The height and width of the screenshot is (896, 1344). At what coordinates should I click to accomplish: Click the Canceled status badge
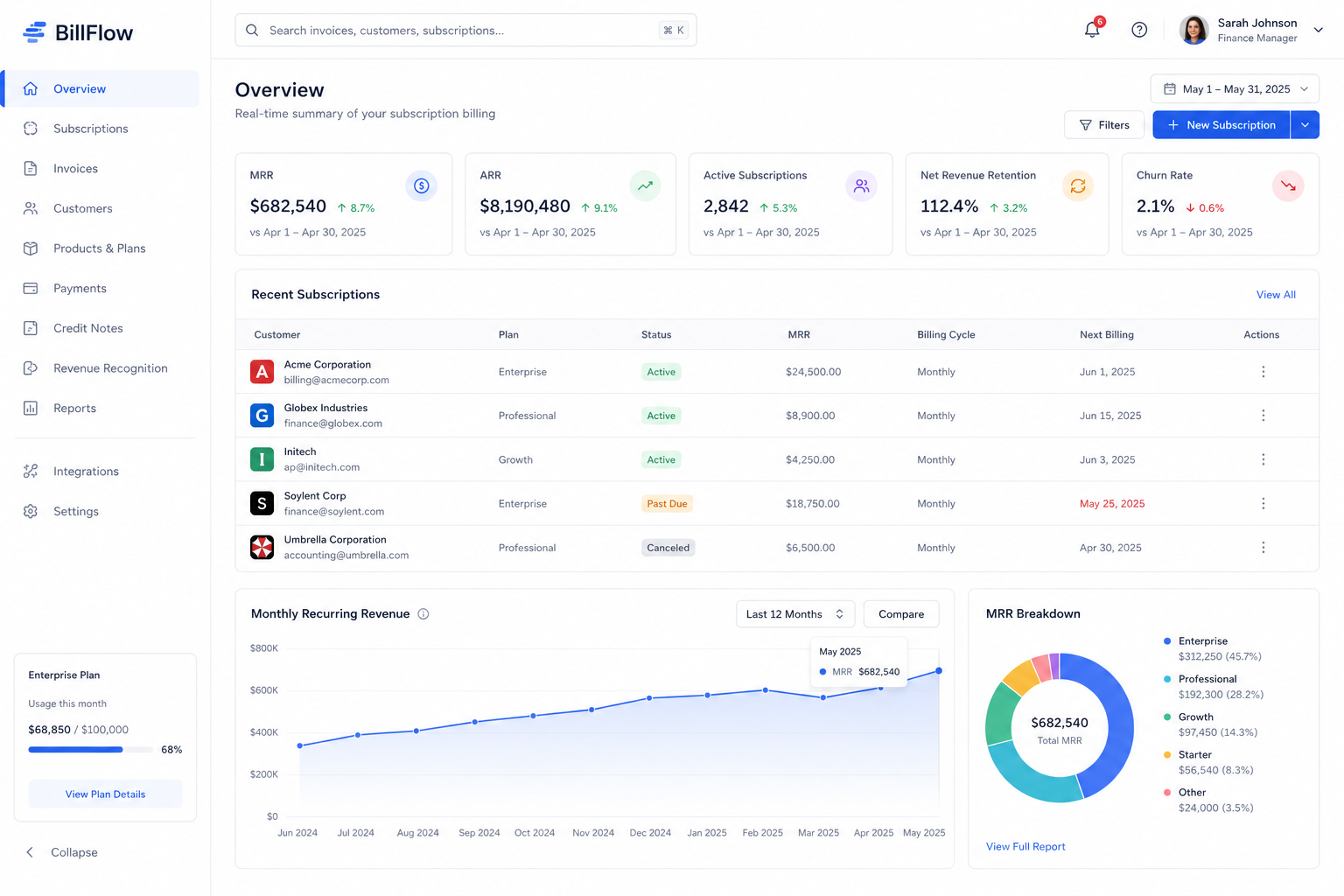[x=668, y=548]
